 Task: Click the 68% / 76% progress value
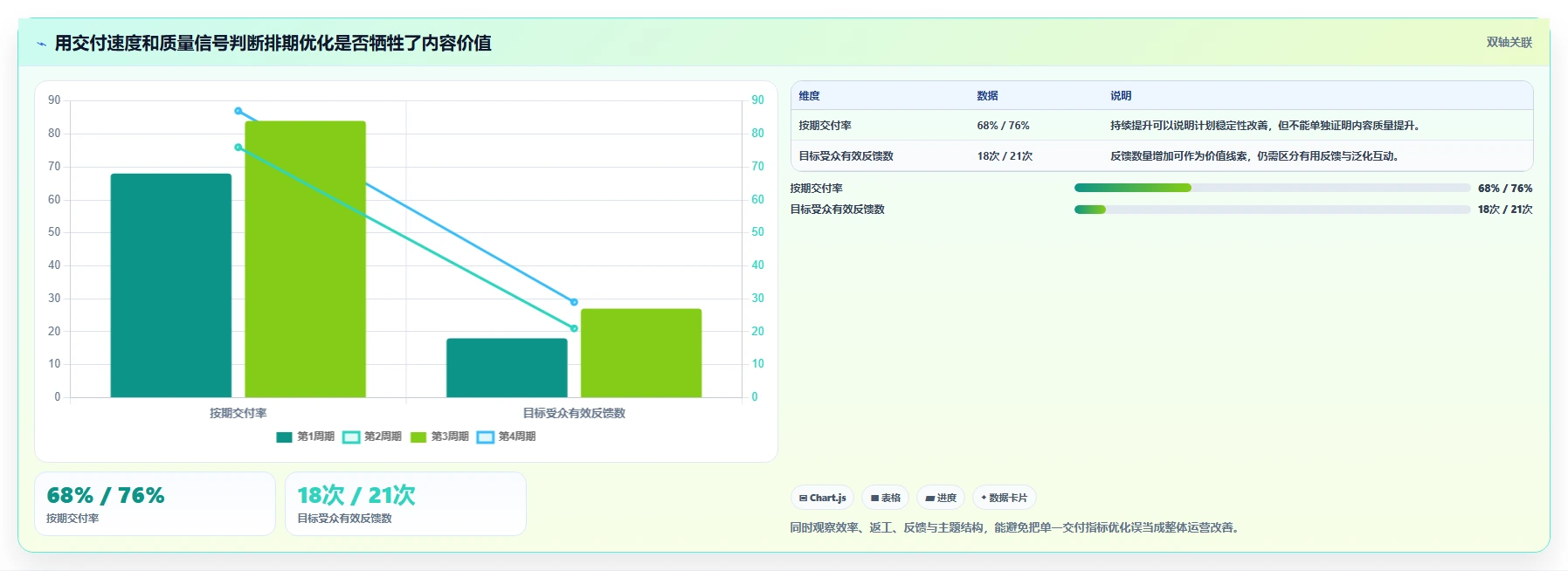click(x=1505, y=189)
